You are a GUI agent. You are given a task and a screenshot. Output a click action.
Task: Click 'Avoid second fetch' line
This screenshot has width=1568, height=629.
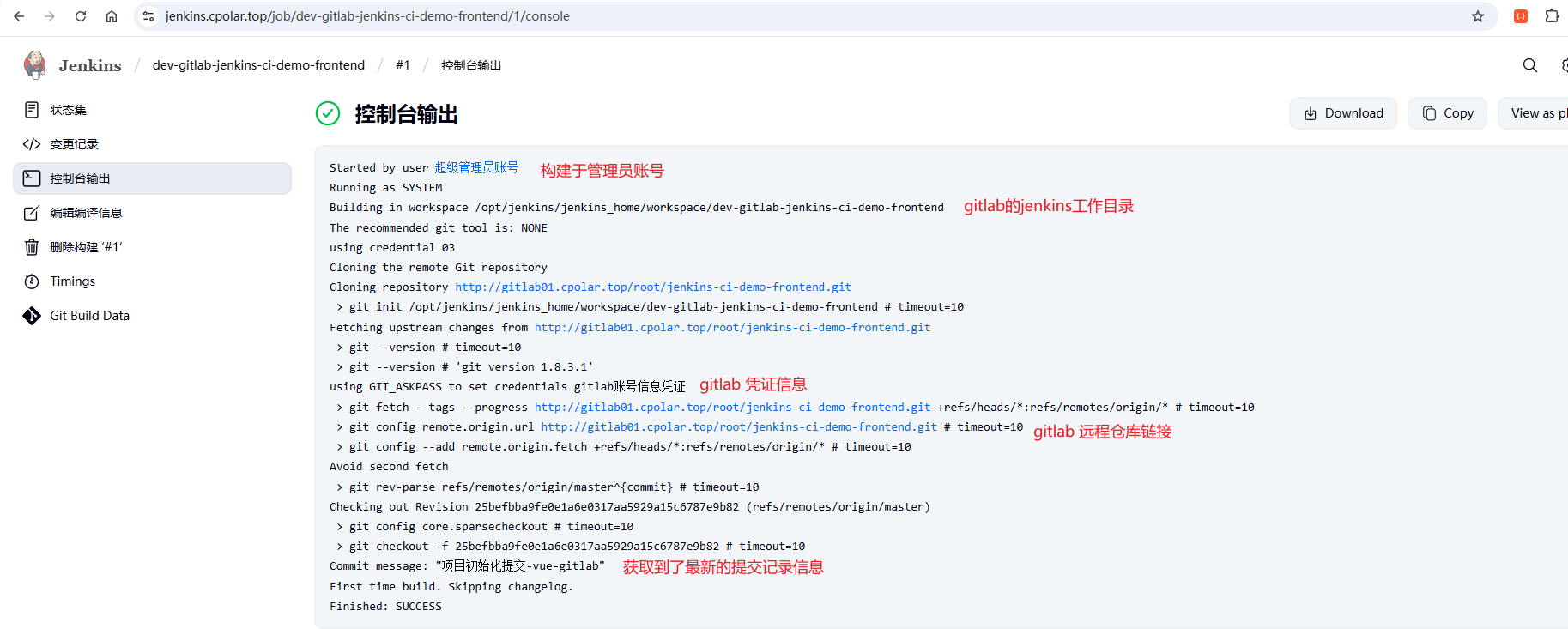[389, 467]
